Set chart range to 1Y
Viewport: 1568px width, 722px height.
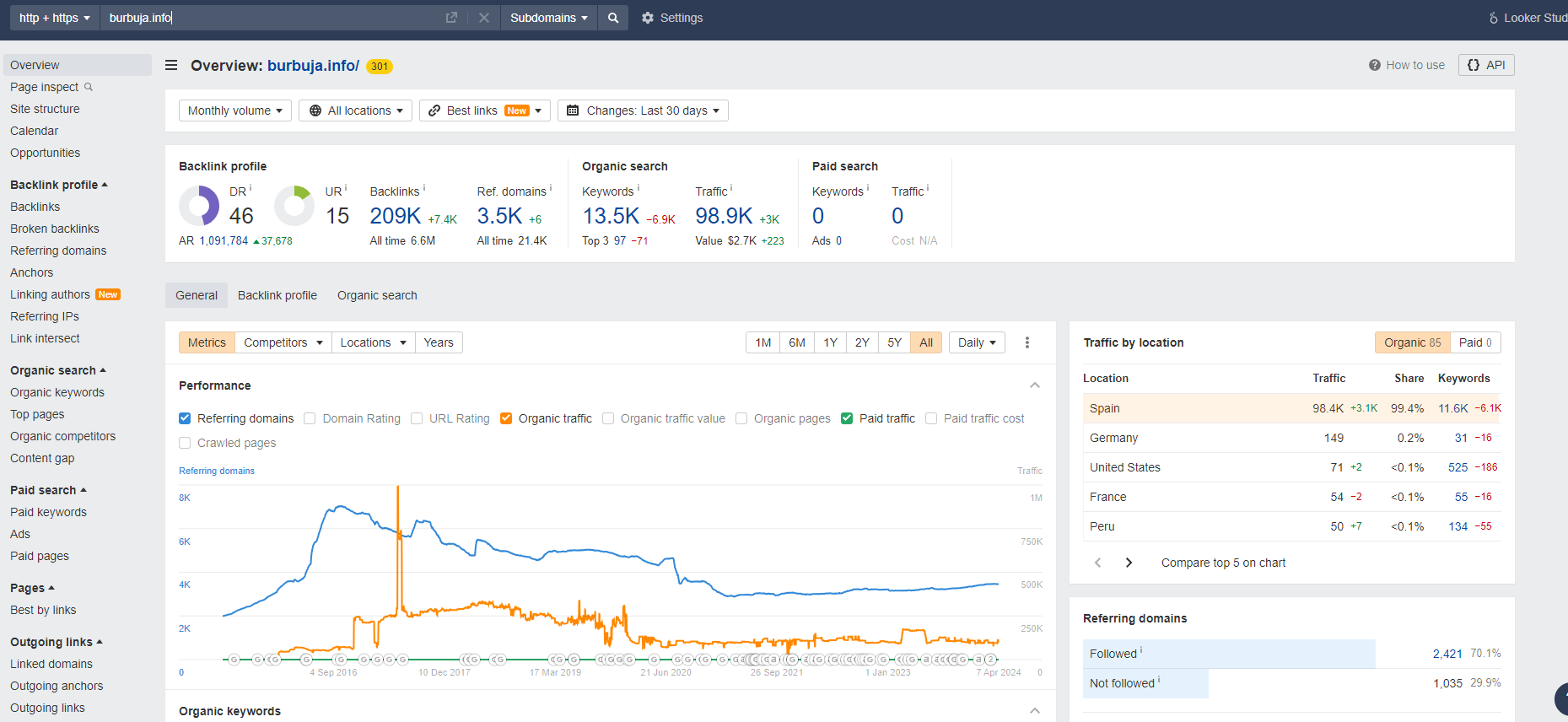click(x=831, y=342)
